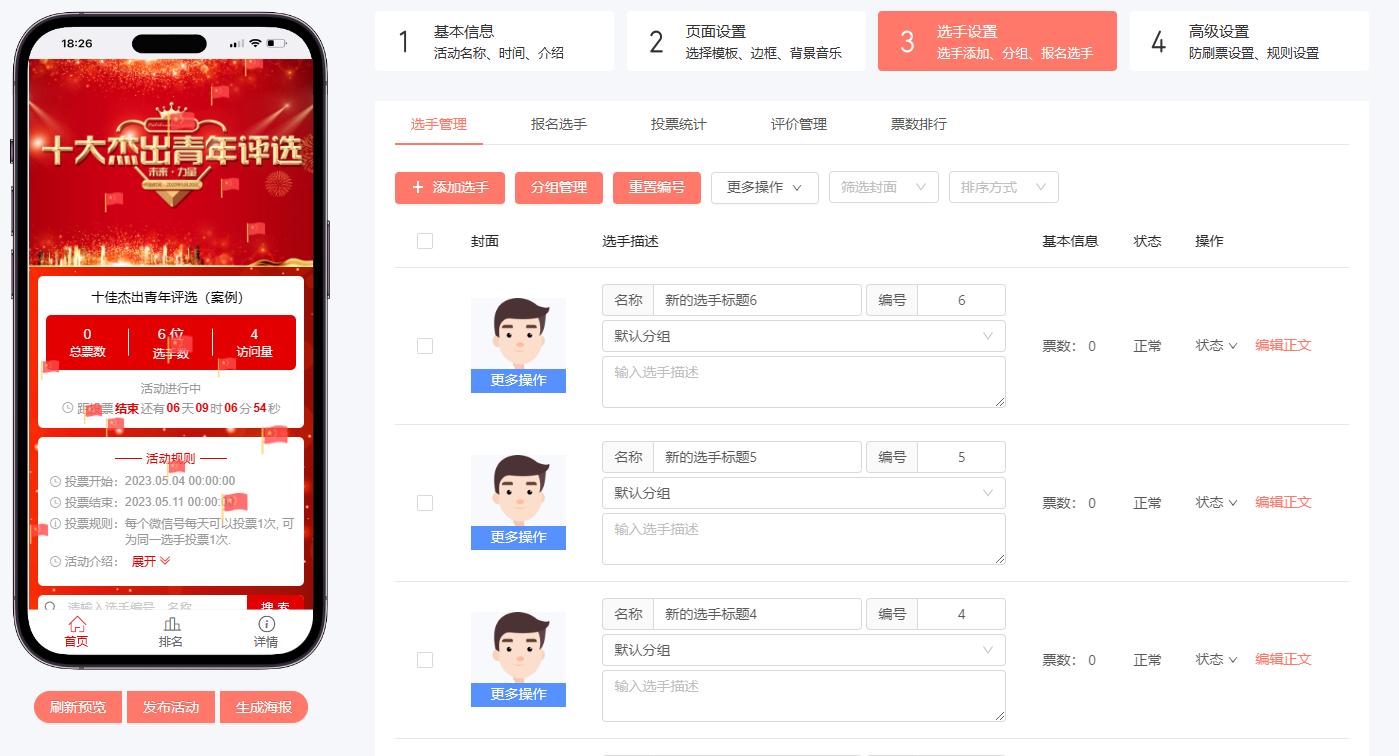Image resolution: width=1399 pixels, height=756 pixels.
Task: Open the 默认分组 dropdown for contestant 6
Action: (803, 336)
